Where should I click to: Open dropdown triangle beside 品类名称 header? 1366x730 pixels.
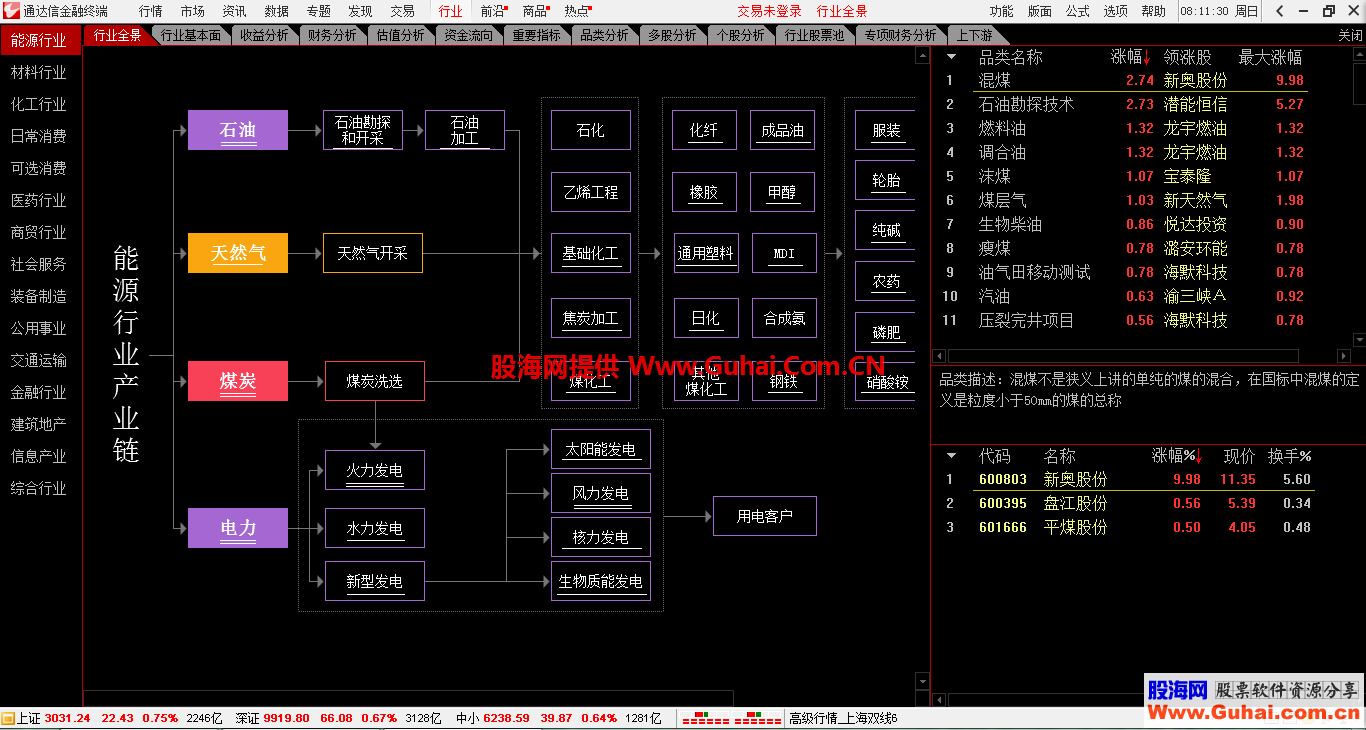pyautogui.click(x=951, y=57)
